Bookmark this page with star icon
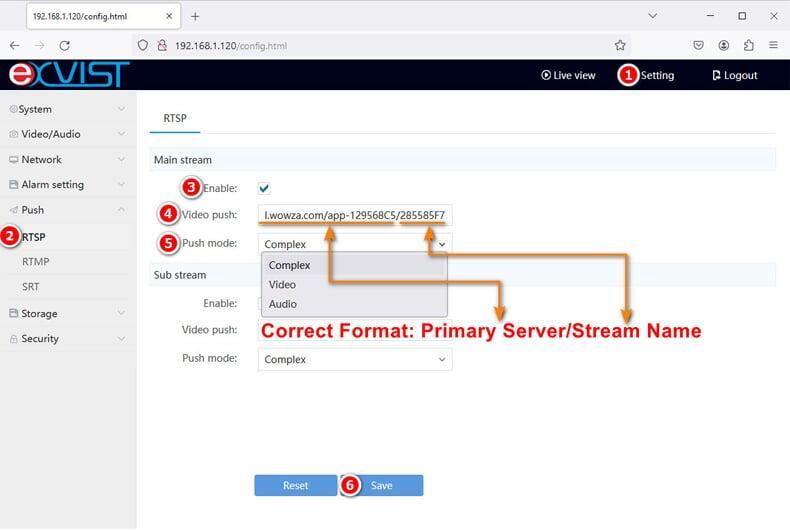 point(620,45)
